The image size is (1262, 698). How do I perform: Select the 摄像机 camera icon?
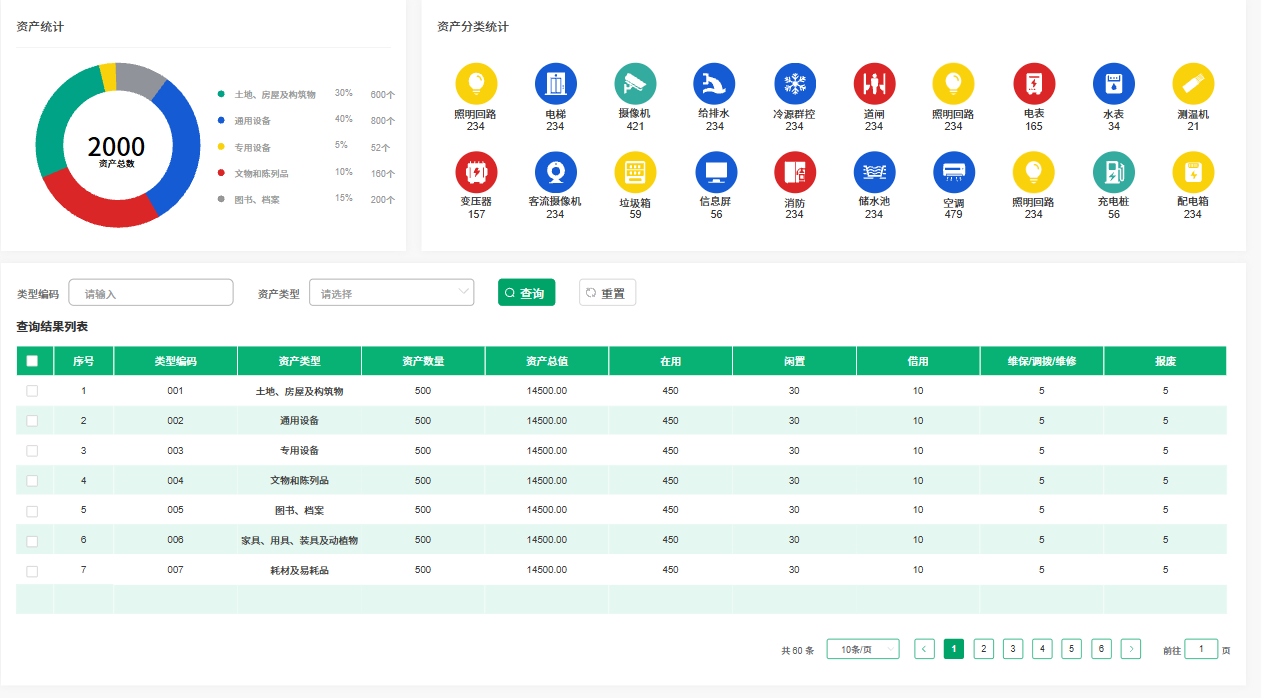click(635, 84)
